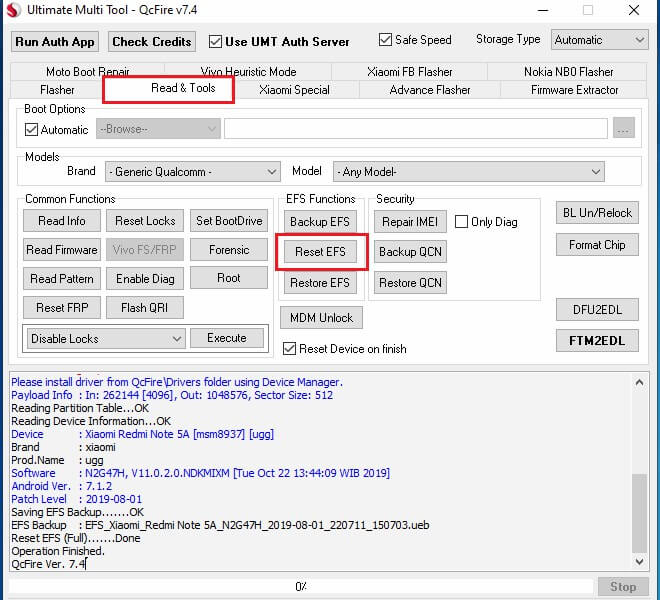Image resolution: width=660 pixels, height=600 pixels.
Task: Enable the Only Diag checkbox
Action: coord(461,221)
